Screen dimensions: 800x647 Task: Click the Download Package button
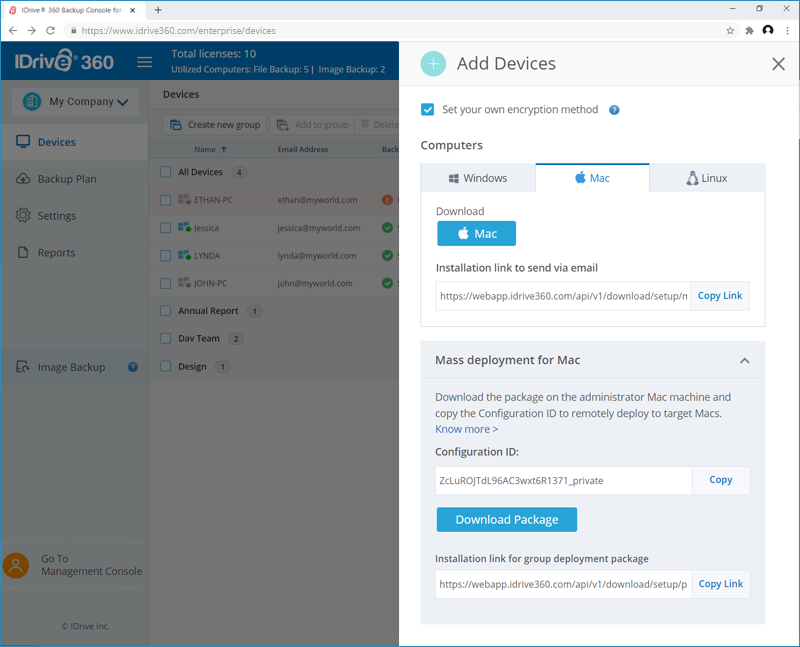[507, 519]
